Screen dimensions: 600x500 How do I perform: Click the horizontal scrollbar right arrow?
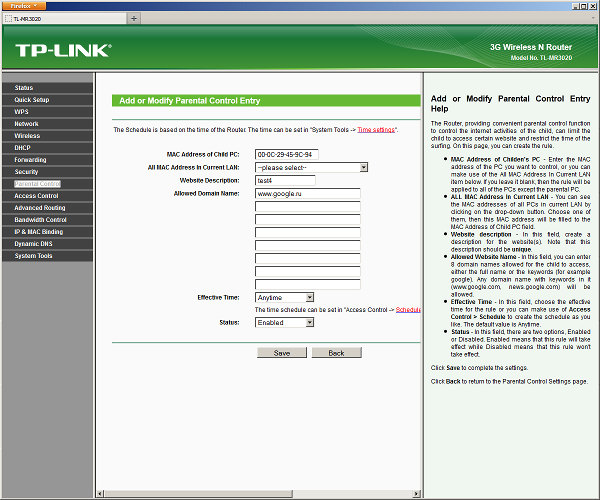click(x=416, y=494)
